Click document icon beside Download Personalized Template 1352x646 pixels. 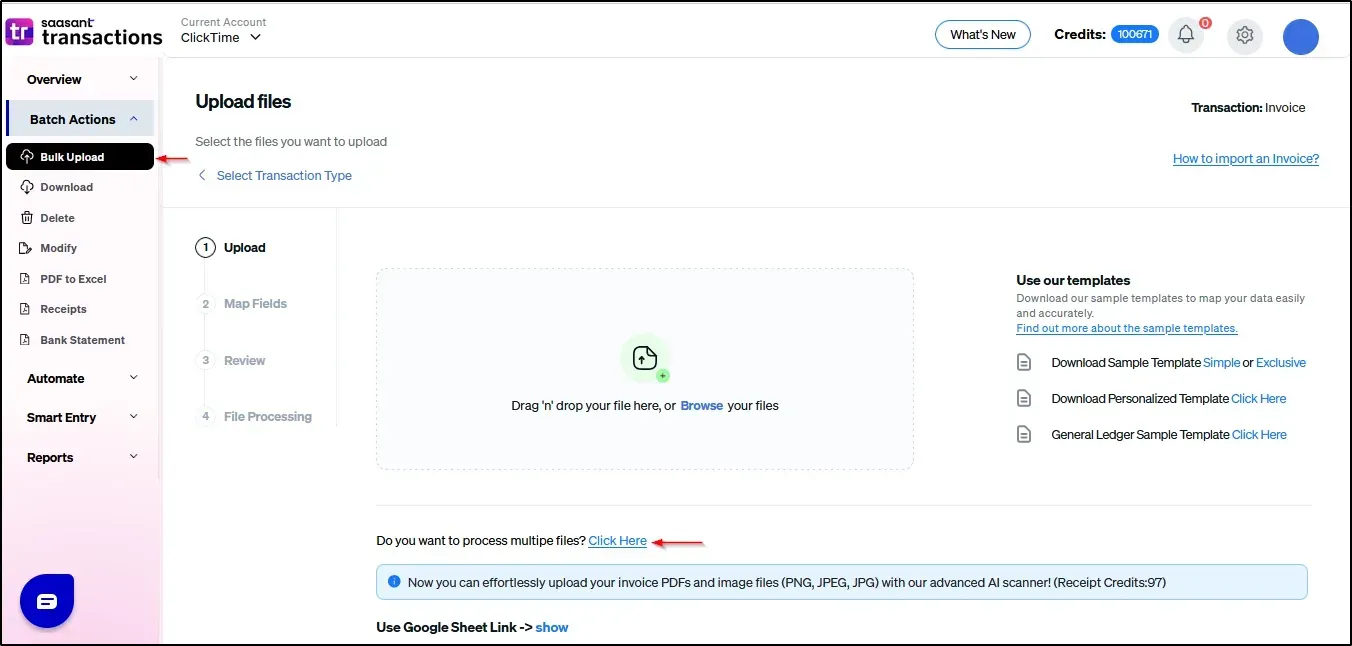pyautogui.click(x=1024, y=398)
